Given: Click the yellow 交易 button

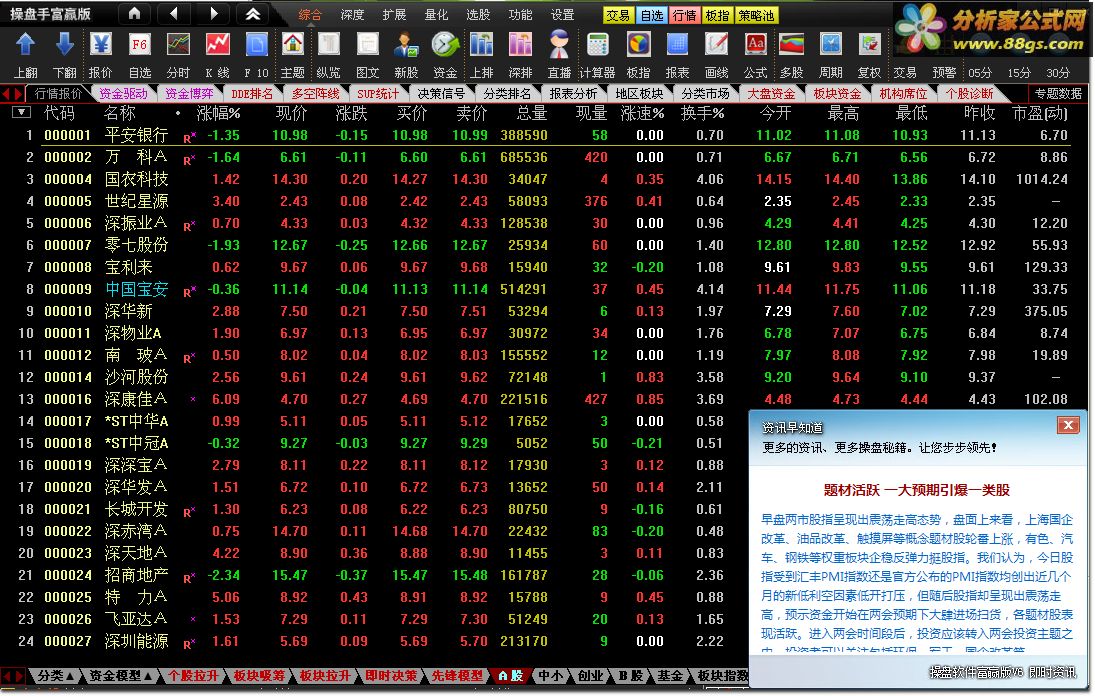Looking at the screenshot, I should 618,15.
